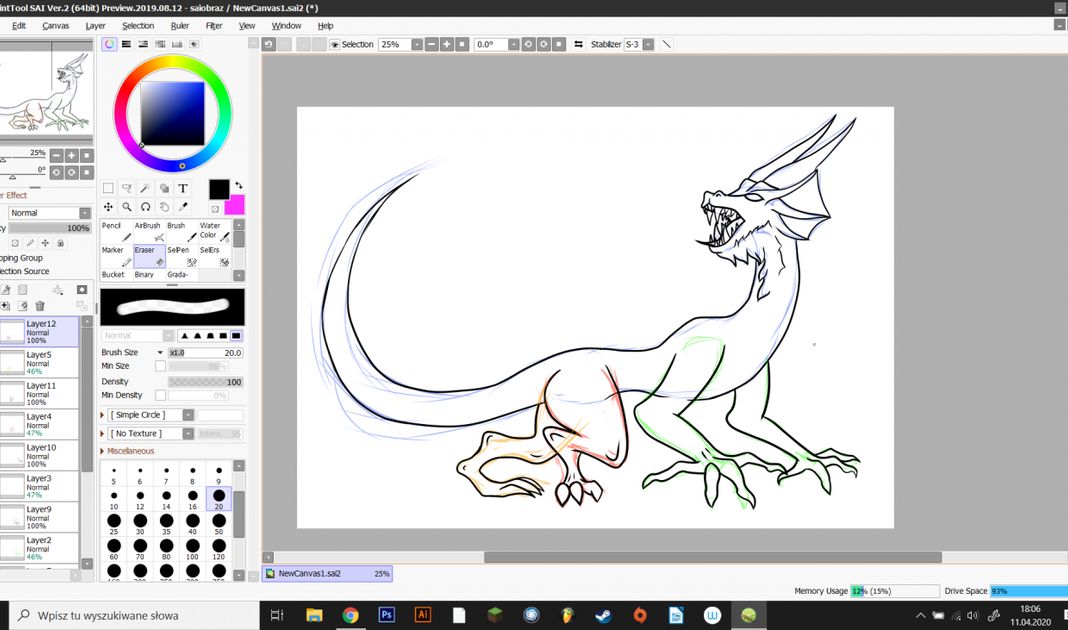The height and width of the screenshot is (630, 1068).
Task: Select the Text tool
Action: 183,188
